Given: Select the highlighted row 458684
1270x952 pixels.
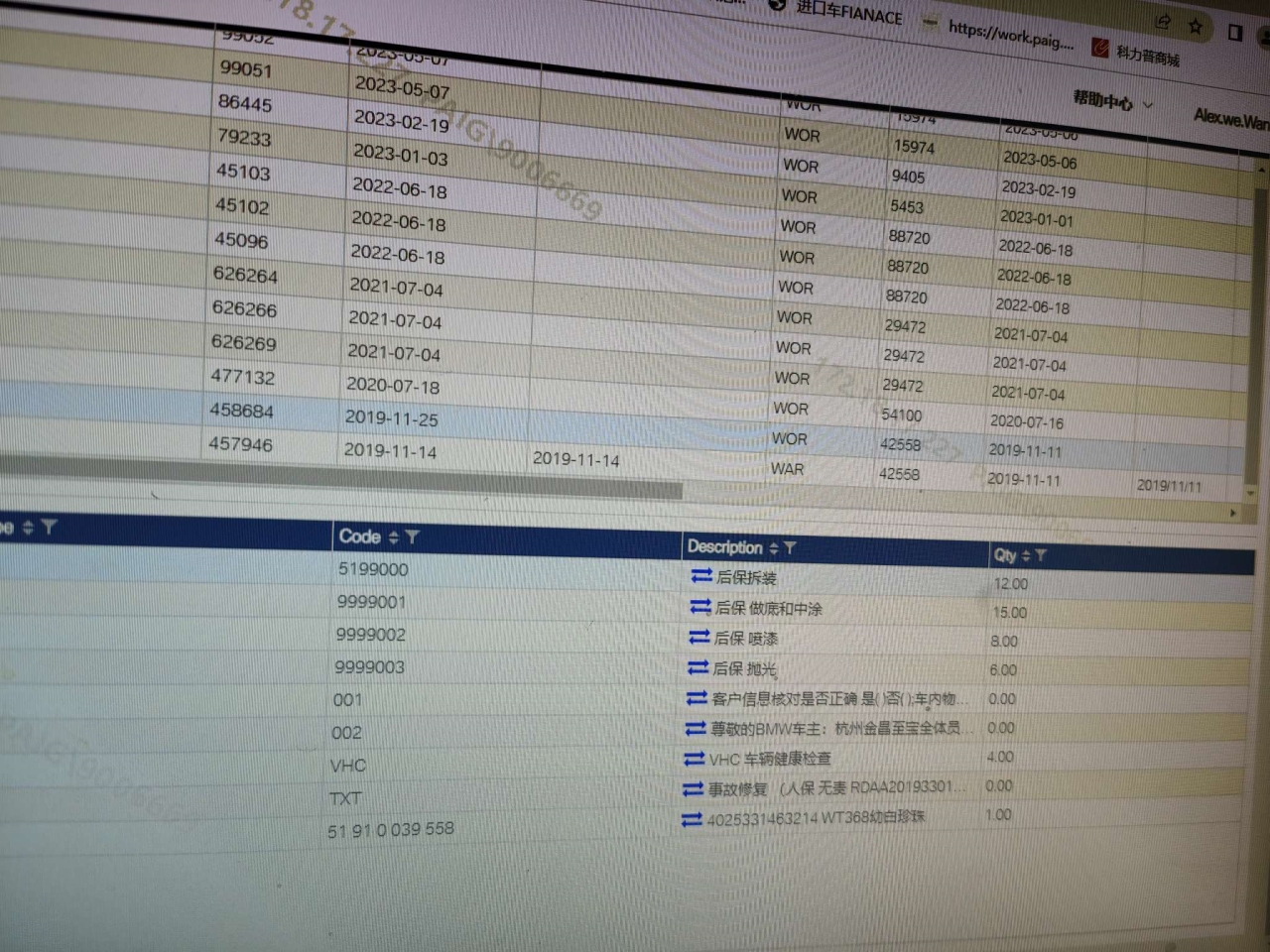Looking at the screenshot, I should [241, 411].
